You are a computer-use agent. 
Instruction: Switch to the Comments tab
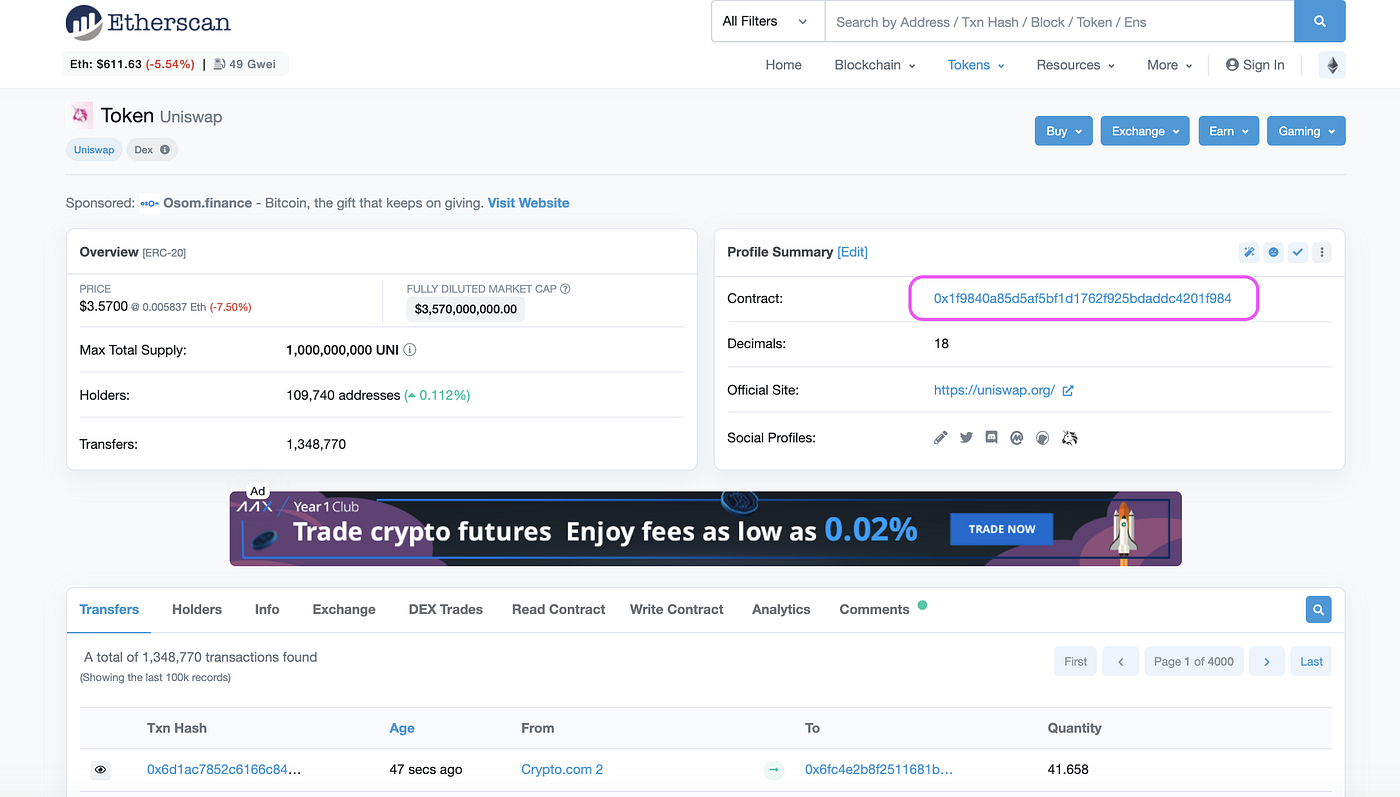(874, 609)
